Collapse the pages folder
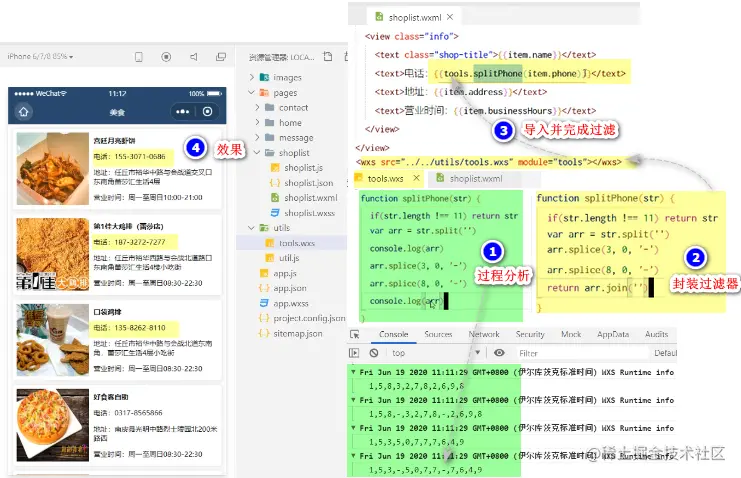This screenshot has height=478, width=741. tap(251, 93)
